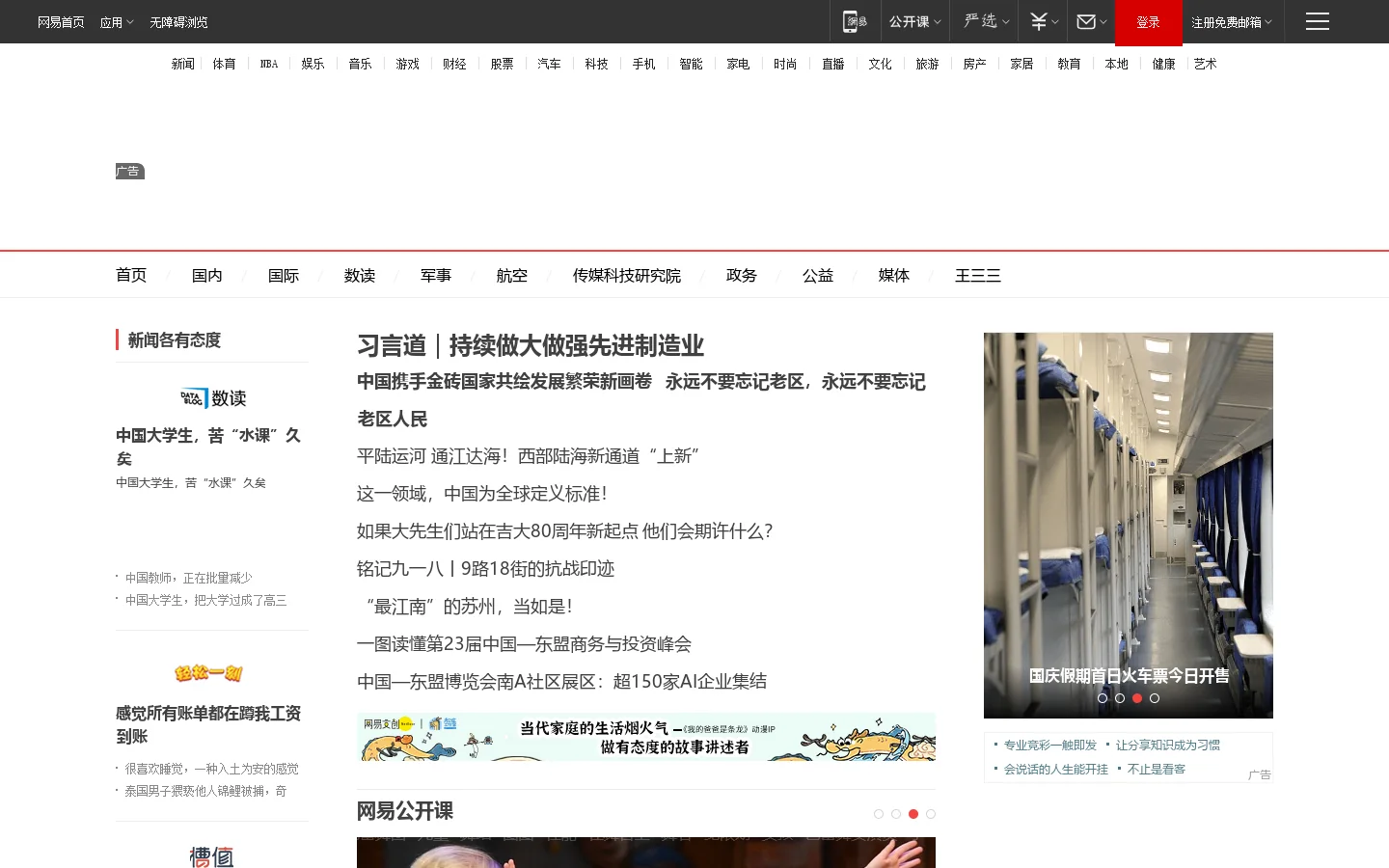Open article 这一领域，中国为全球定义标准
Screen dimensions: 1389x868
(x=482, y=494)
